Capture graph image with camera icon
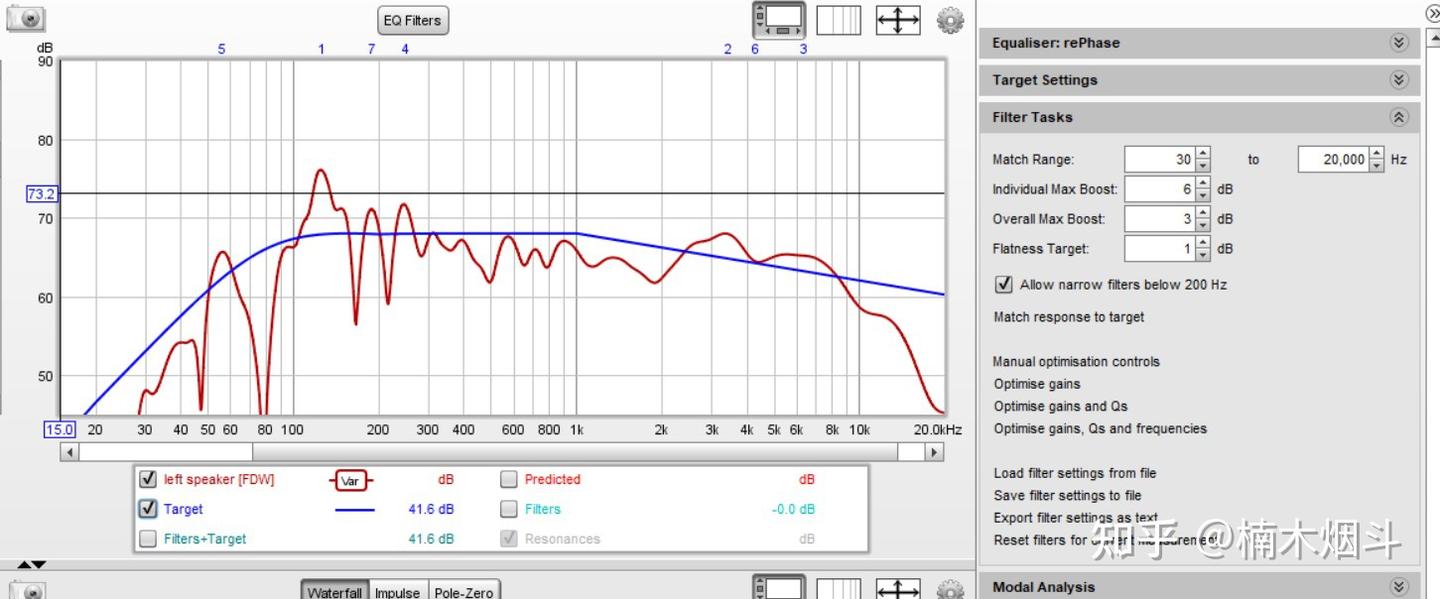1440x599 pixels. click(26, 18)
